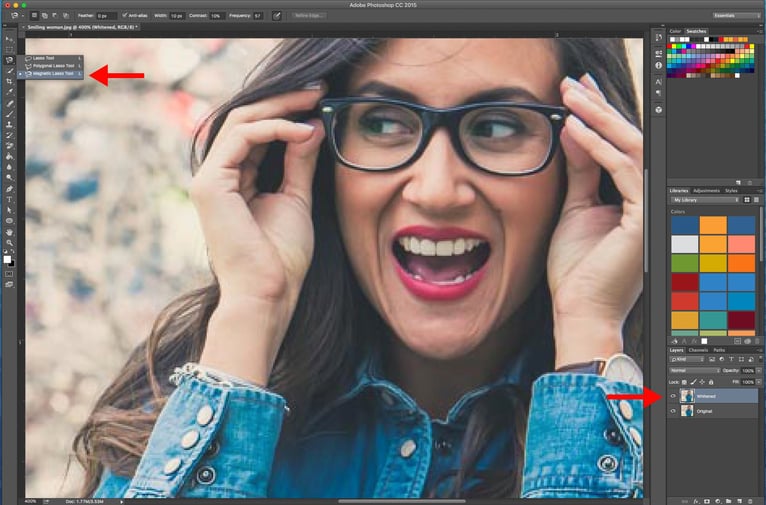Click the tablet pen pressure icon
Image resolution: width=766 pixels, height=505 pixels.
(277, 16)
